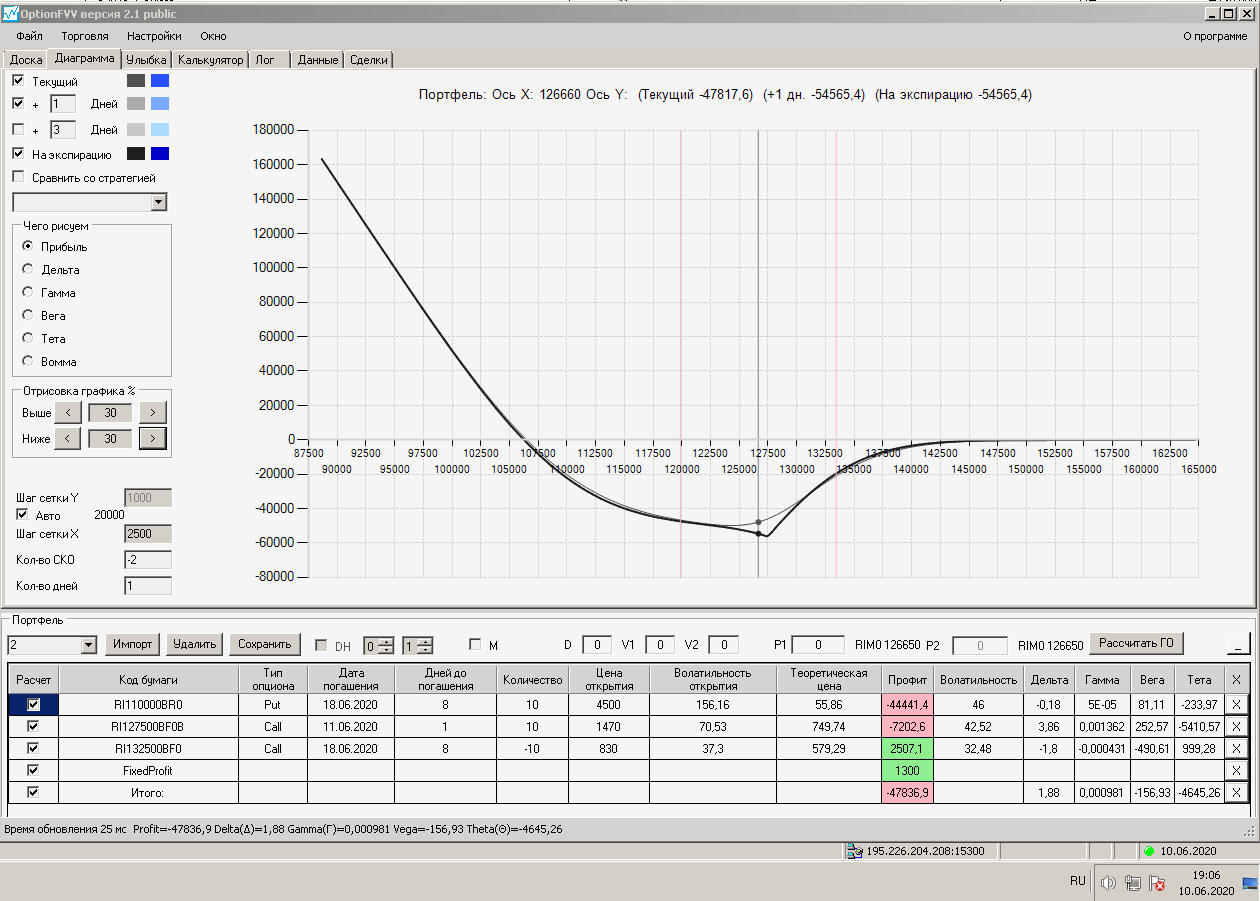Uncheck Расчет for RI127500BF0B row
The image size is (1260, 901).
click(33, 726)
